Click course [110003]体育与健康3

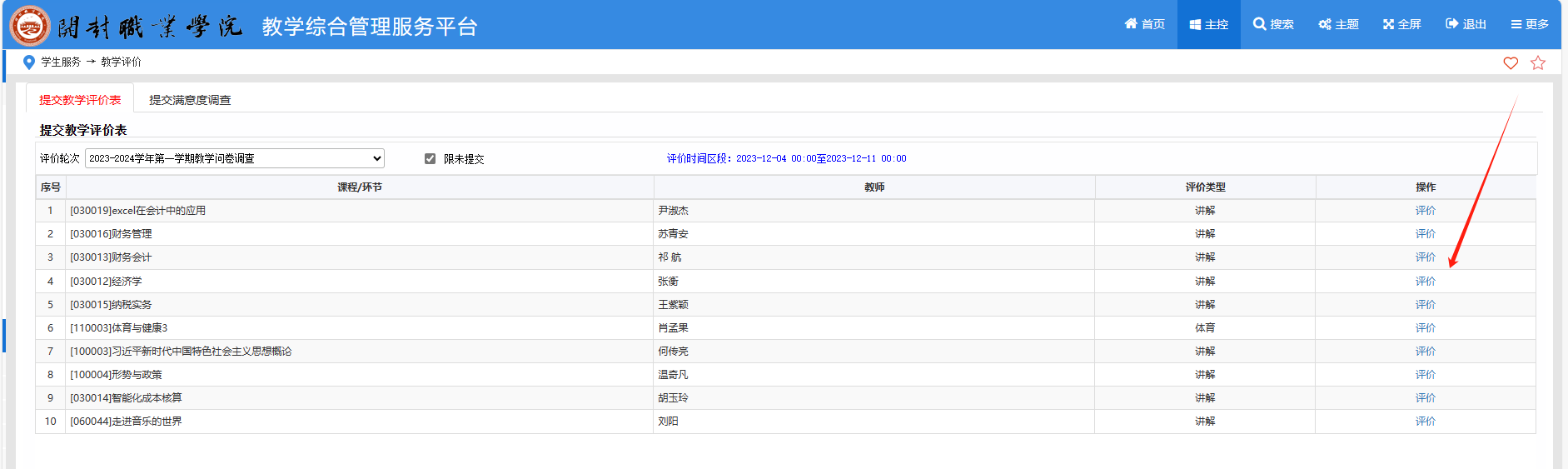pos(118,328)
